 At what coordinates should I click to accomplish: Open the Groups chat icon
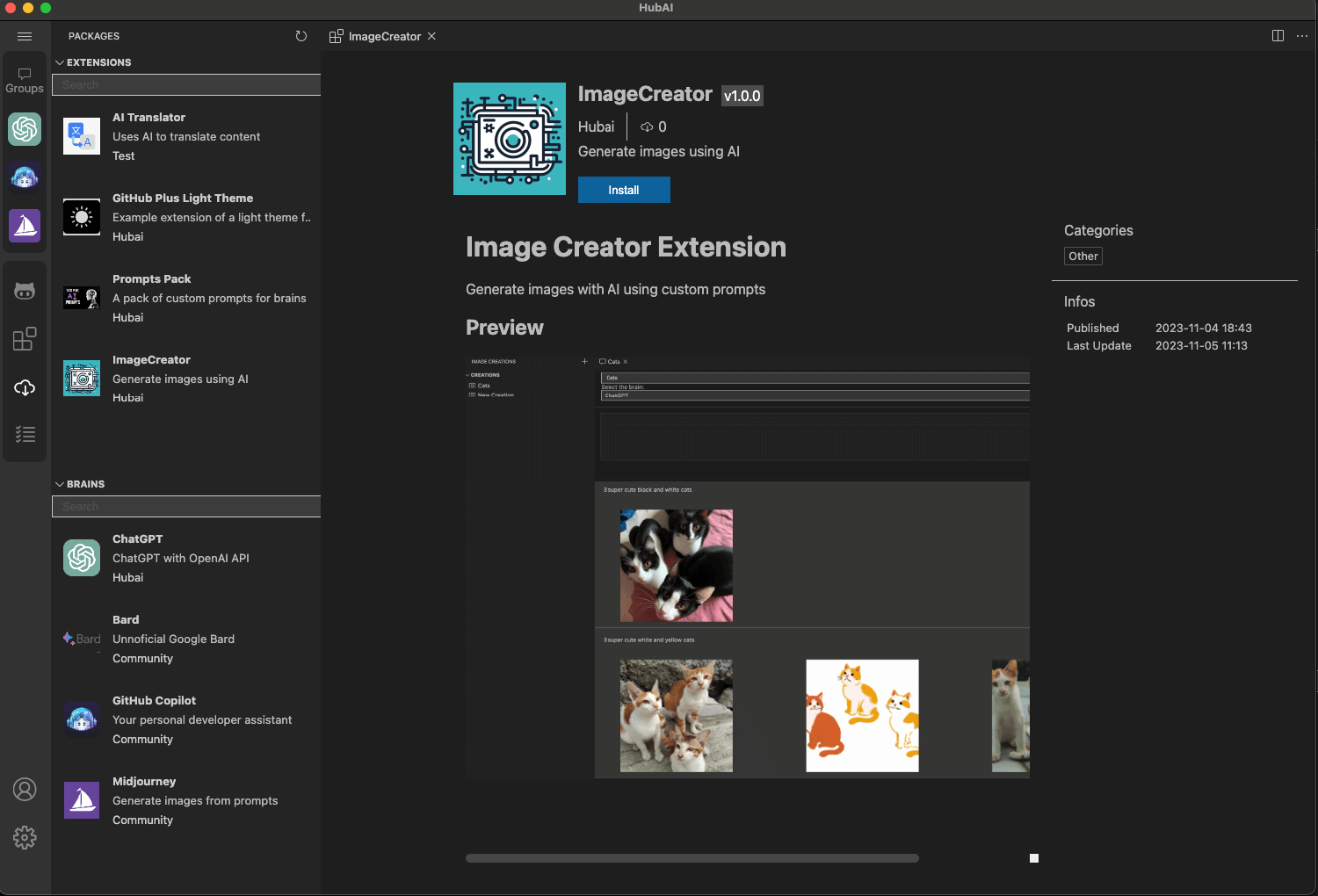[x=25, y=81]
